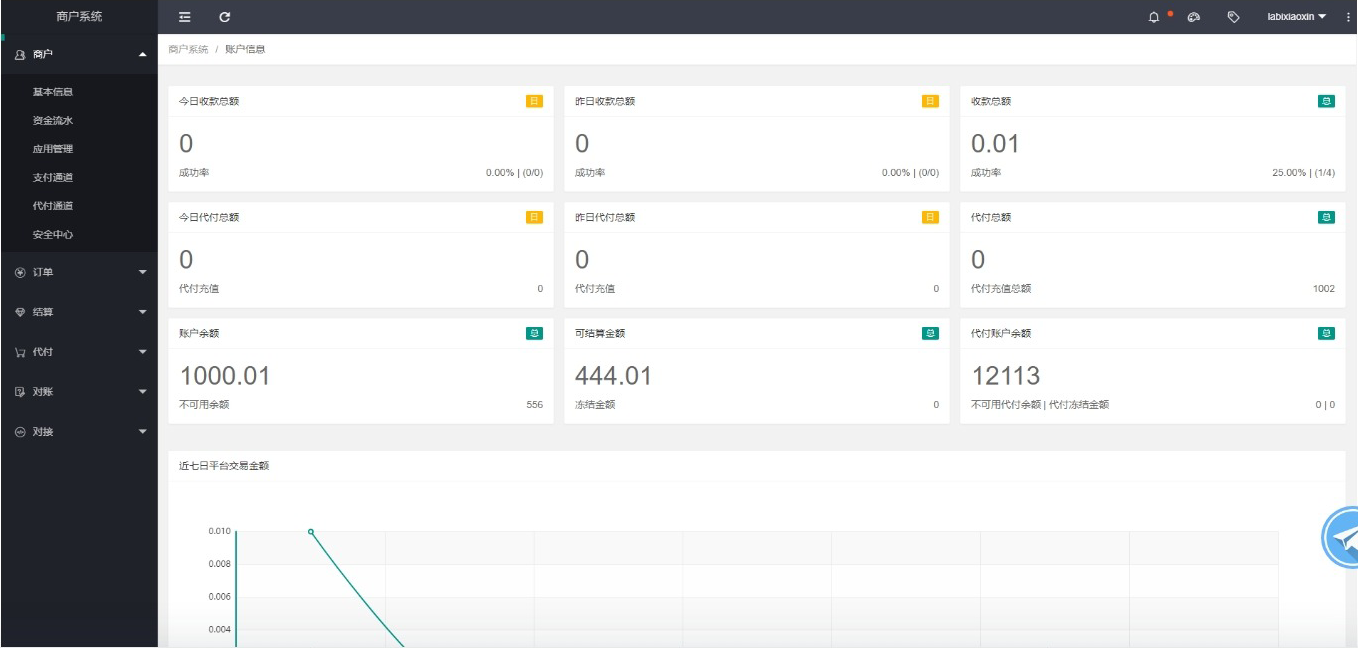Open the floating Telegram paper plane icon
Screen dimensions: 1358x648
point(1343,539)
